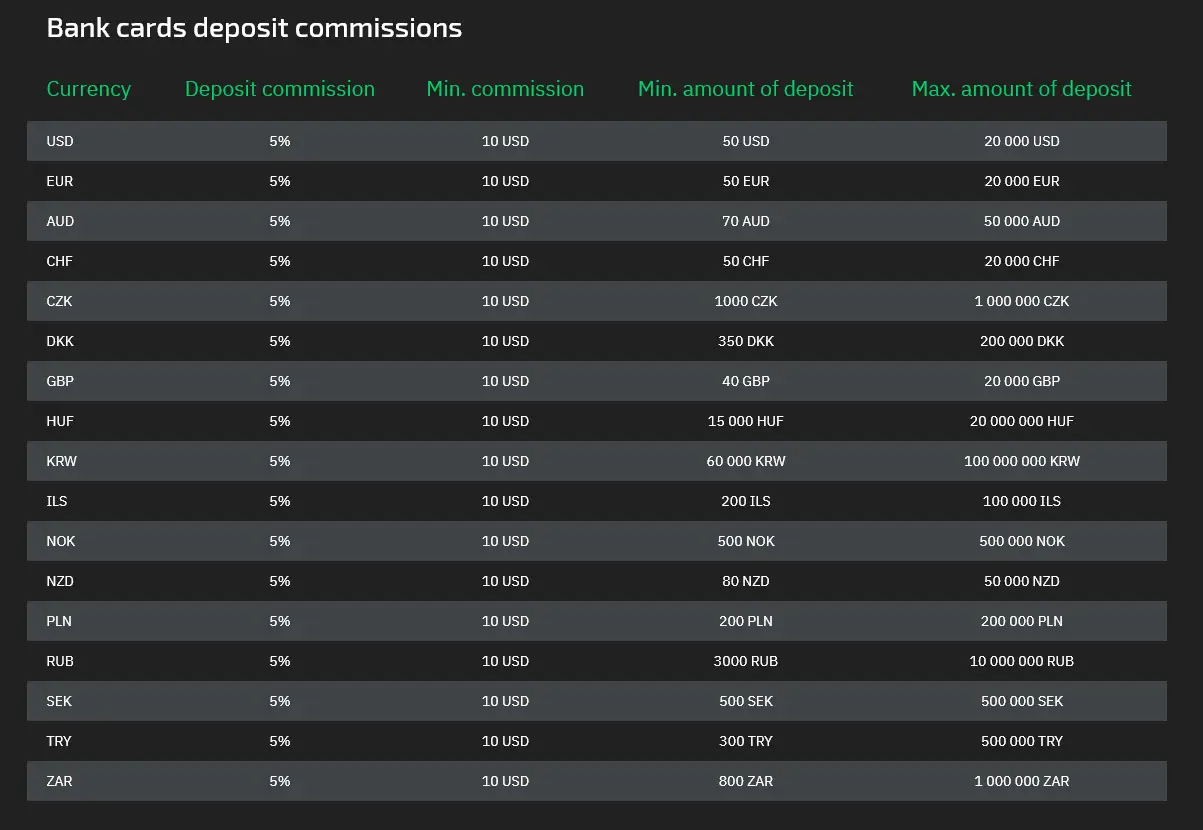Screen dimensions: 1203x830
Task: Click the '20 000 EUR' maximum deposit cell
Action: pyautogui.click(x=1022, y=181)
